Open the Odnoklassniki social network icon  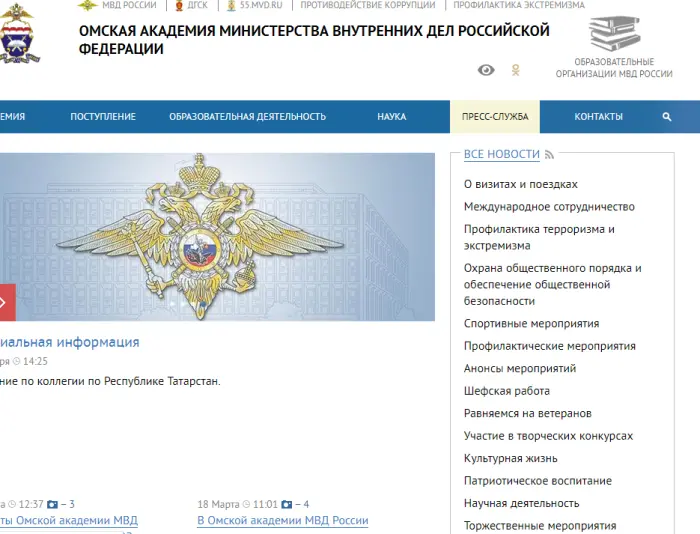pyautogui.click(x=516, y=70)
